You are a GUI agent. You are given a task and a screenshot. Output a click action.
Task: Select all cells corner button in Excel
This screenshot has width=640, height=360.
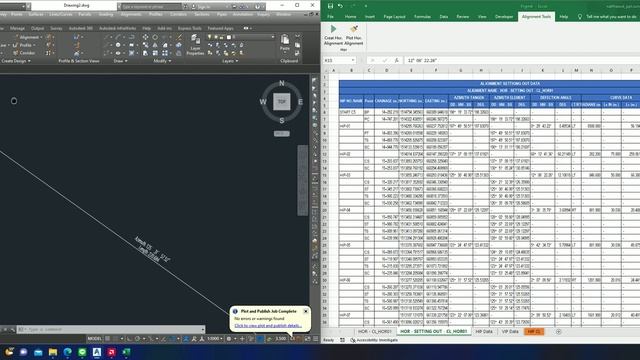pos(326,71)
